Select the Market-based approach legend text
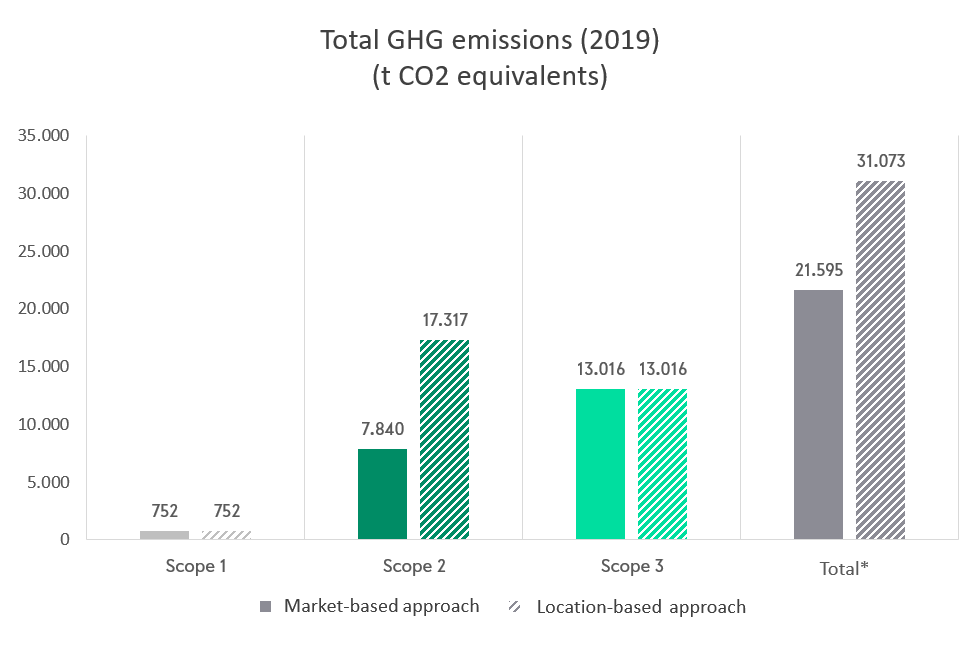This screenshot has width=980, height=646. [381, 606]
